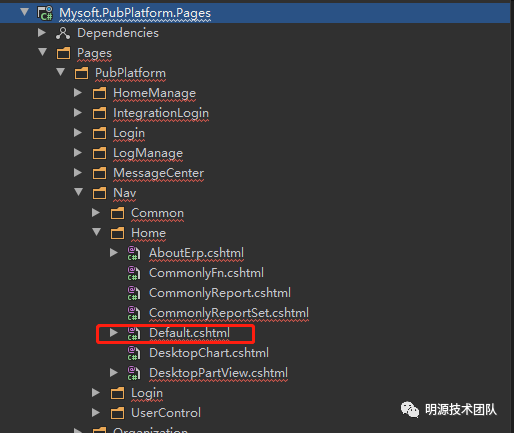
Task: Click the folder icon beside HomeManage
Action: click(99, 93)
